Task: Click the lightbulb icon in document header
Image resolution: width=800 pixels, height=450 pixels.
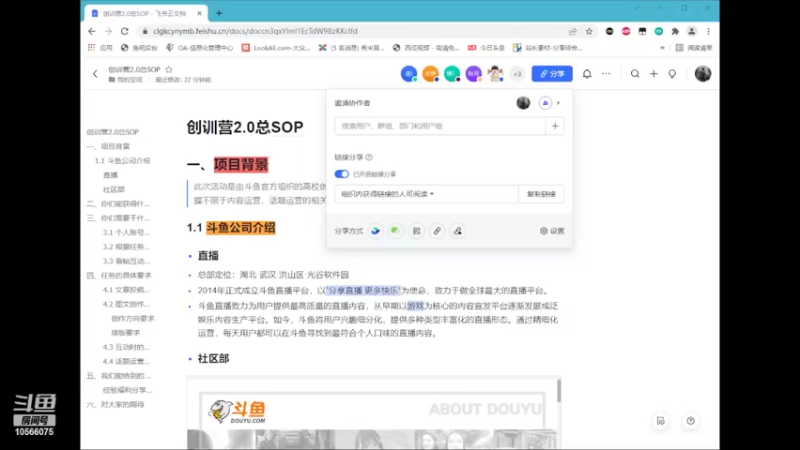Action: coord(672,74)
